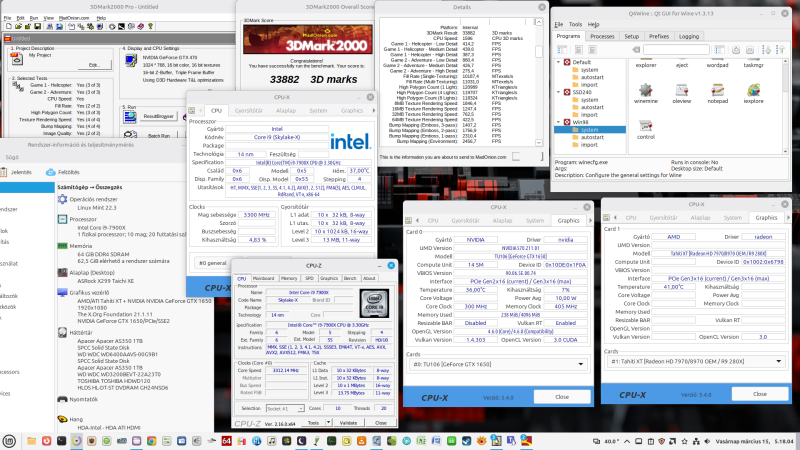
Task: Open the terminal from the taskbar
Action: tap(61, 441)
